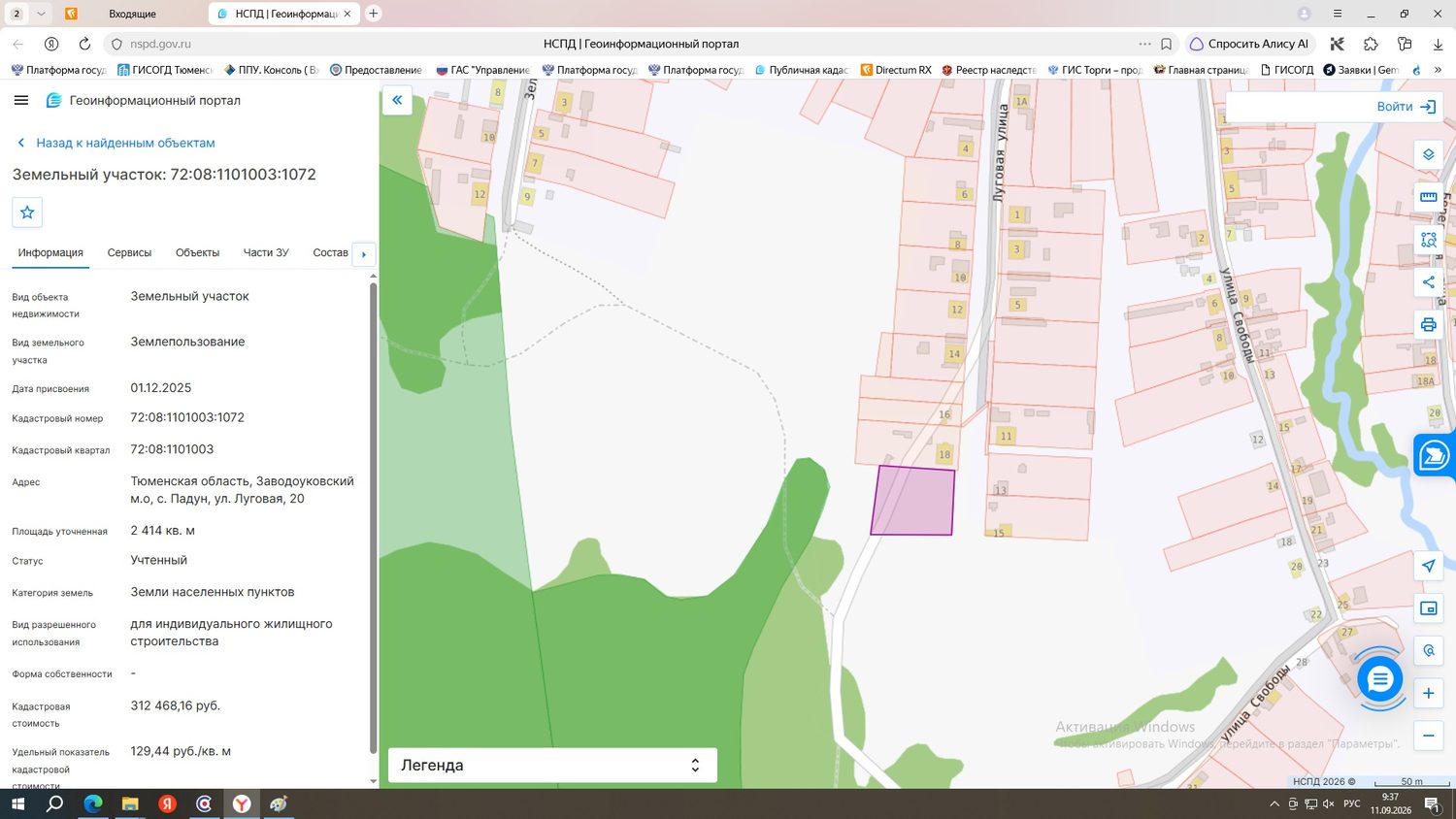Screen dimensions: 1456x819
Task: Show more tabs with right arrow
Action: (x=364, y=254)
